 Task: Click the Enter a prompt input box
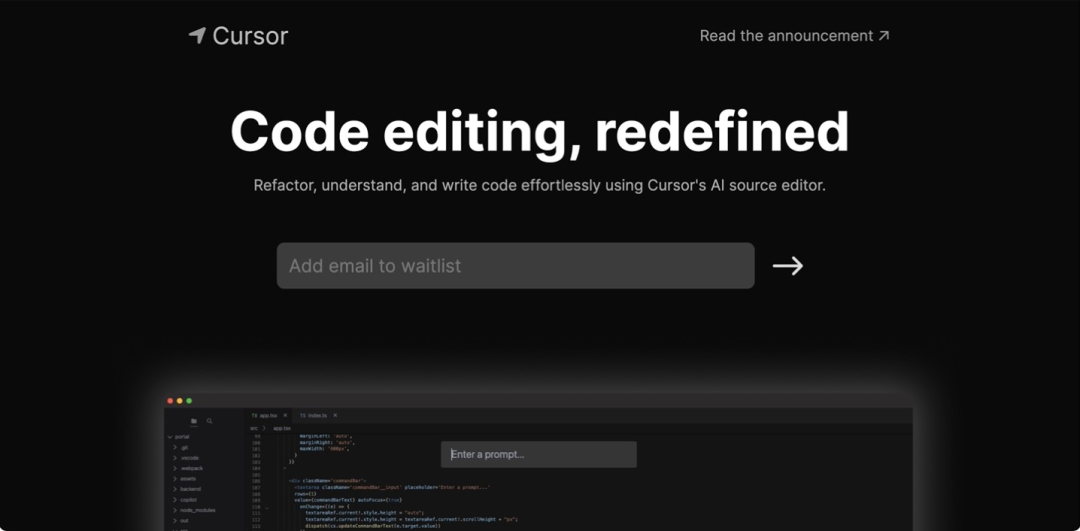click(x=539, y=455)
